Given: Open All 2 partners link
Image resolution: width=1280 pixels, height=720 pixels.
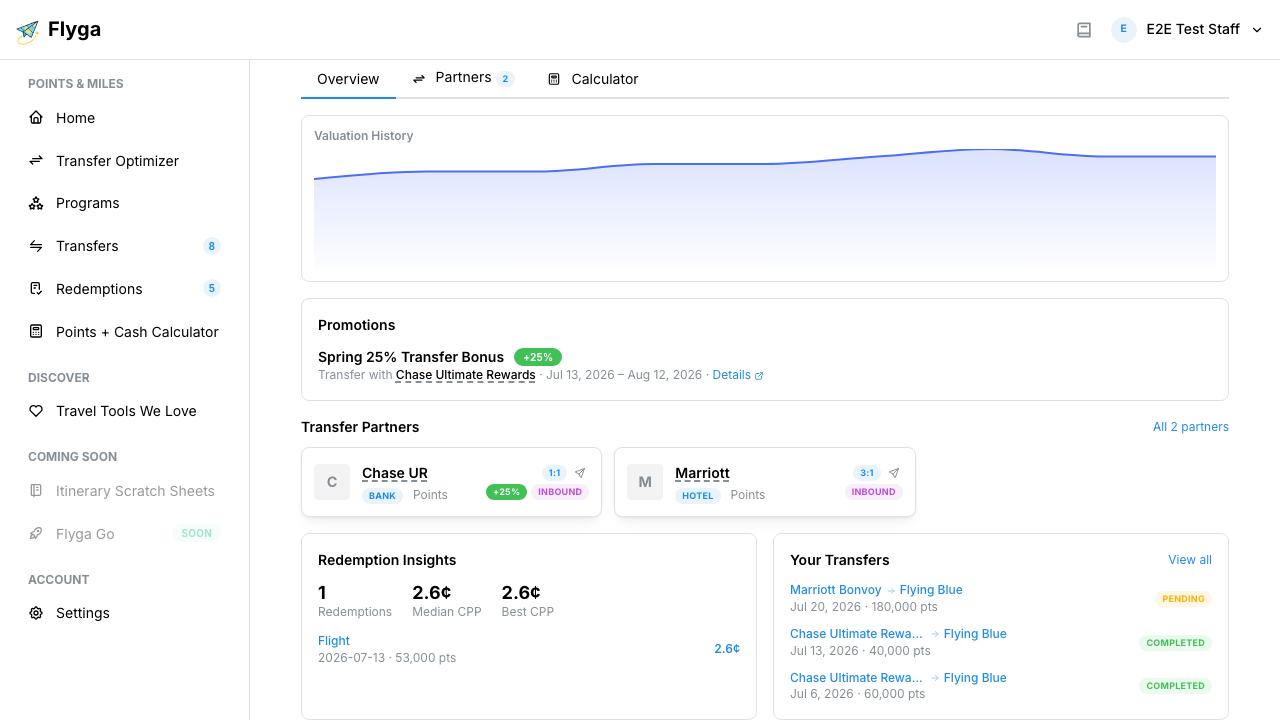Looking at the screenshot, I should [x=1190, y=427].
